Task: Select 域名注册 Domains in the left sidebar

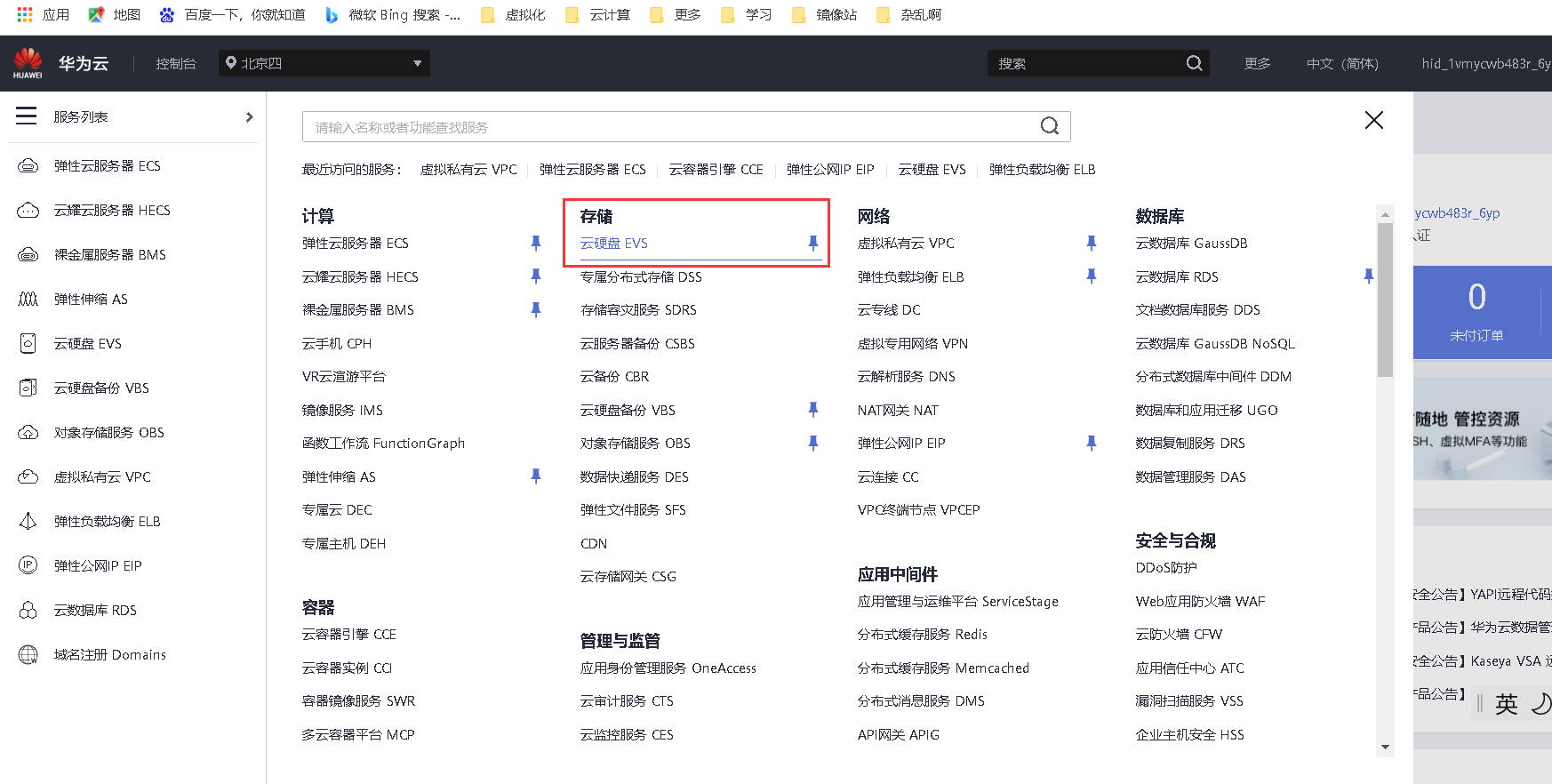Action: point(110,655)
